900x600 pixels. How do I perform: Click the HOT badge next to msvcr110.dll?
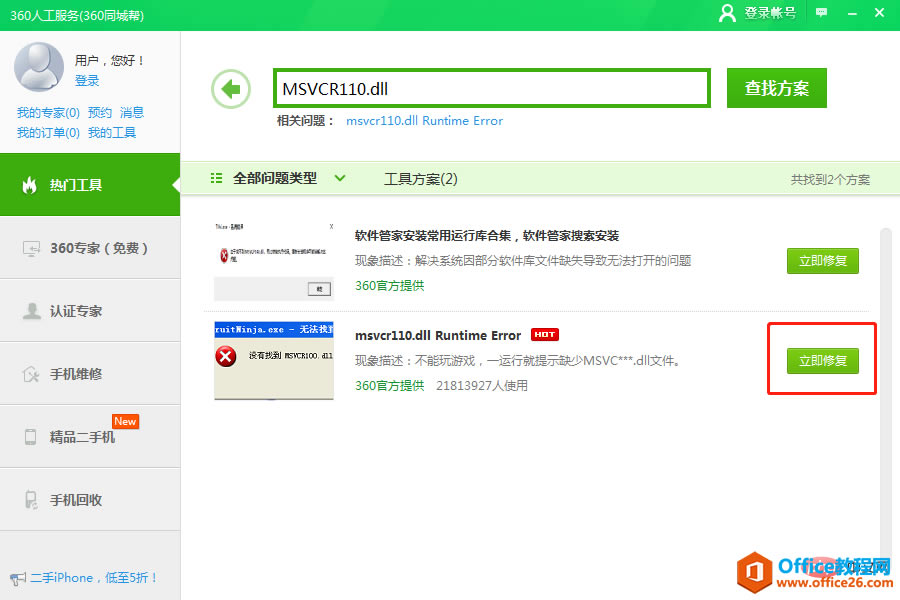[545, 335]
